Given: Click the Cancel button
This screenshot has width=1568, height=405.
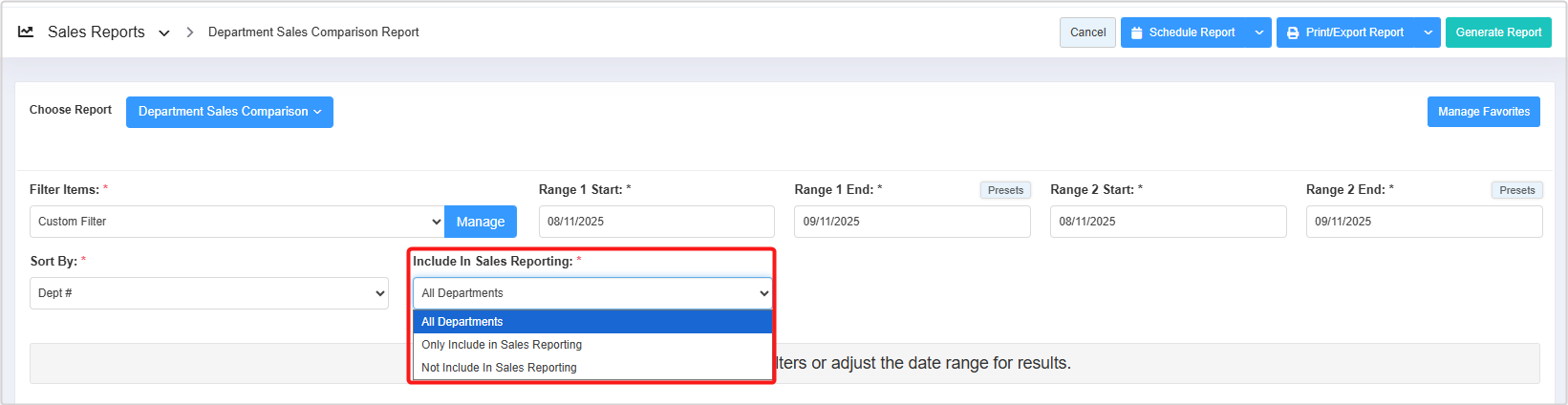Looking at the screenshot, I should [x=1087, y=32].
